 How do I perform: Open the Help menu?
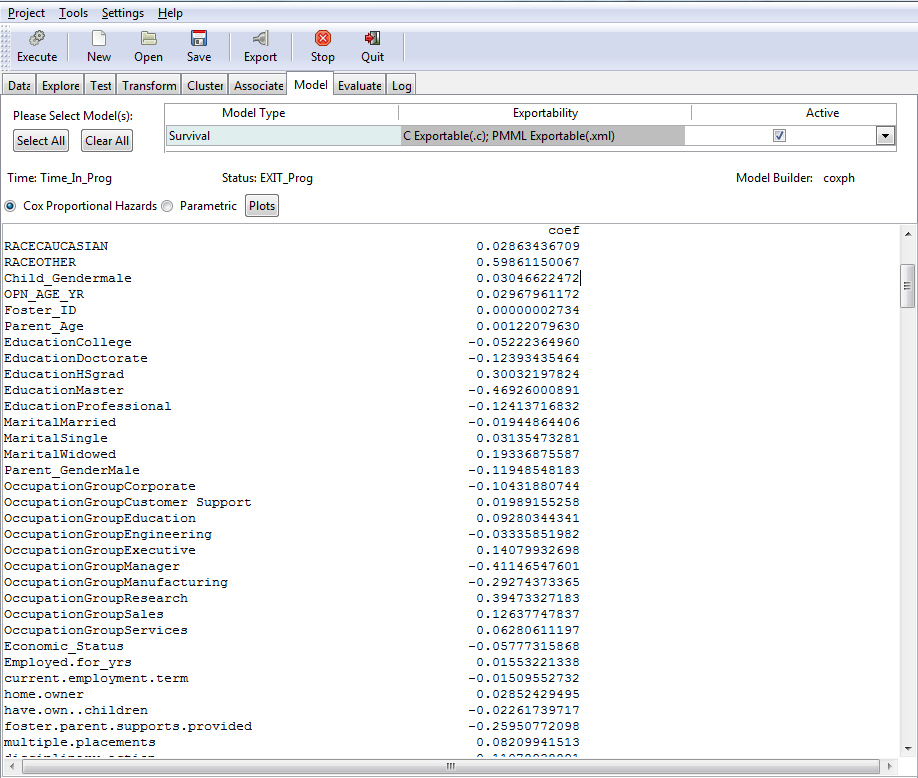point(170,13)
